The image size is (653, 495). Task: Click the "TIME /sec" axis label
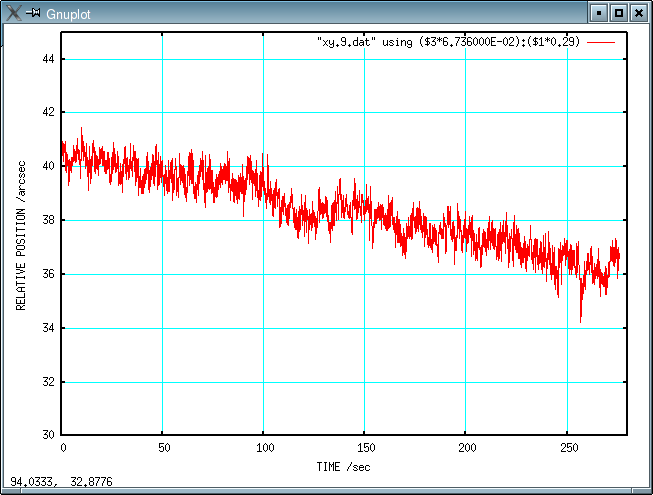coord(343,467)
